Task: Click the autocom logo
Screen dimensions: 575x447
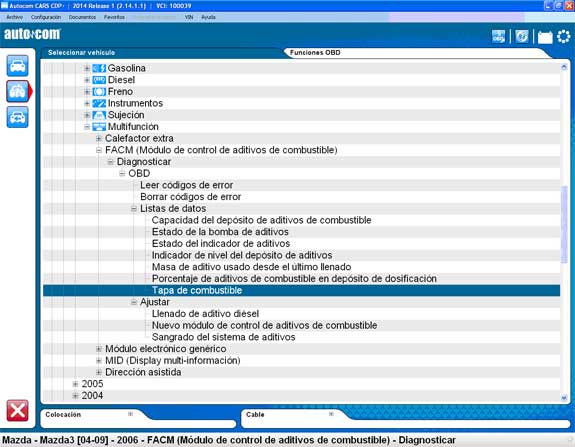Action: coord(32,34)
